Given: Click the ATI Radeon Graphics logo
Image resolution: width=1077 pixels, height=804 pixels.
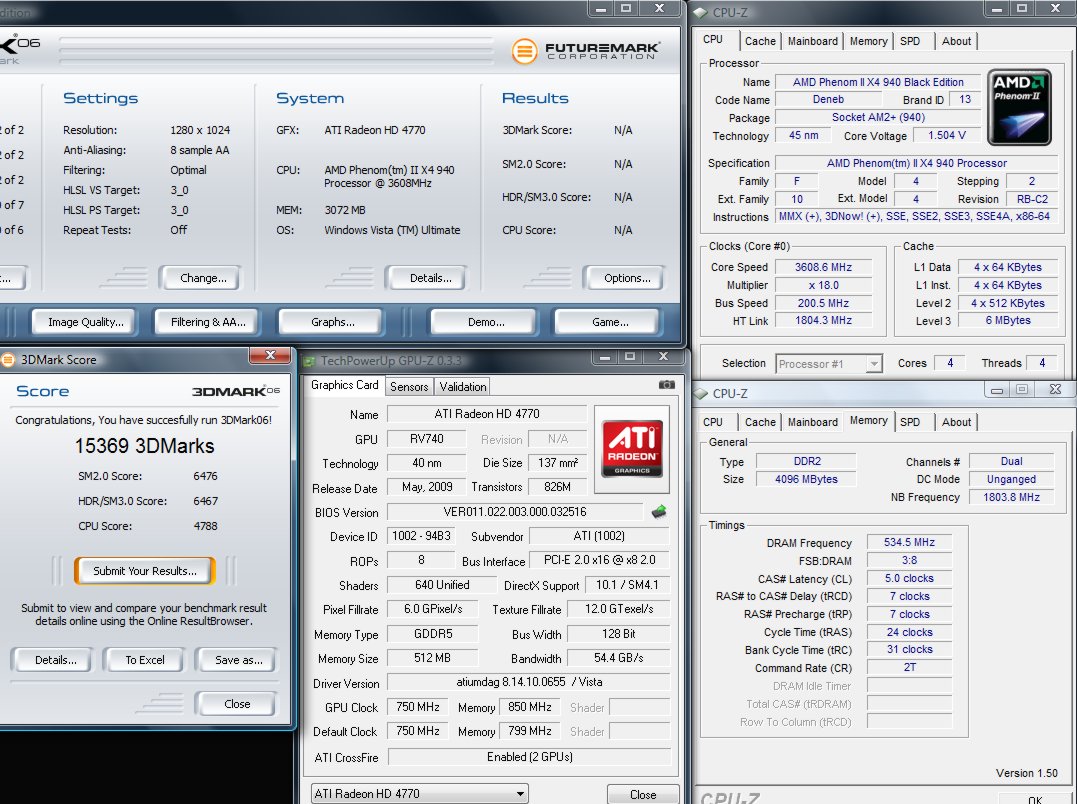Looking at the screenshot, I should tap(632, 449).
